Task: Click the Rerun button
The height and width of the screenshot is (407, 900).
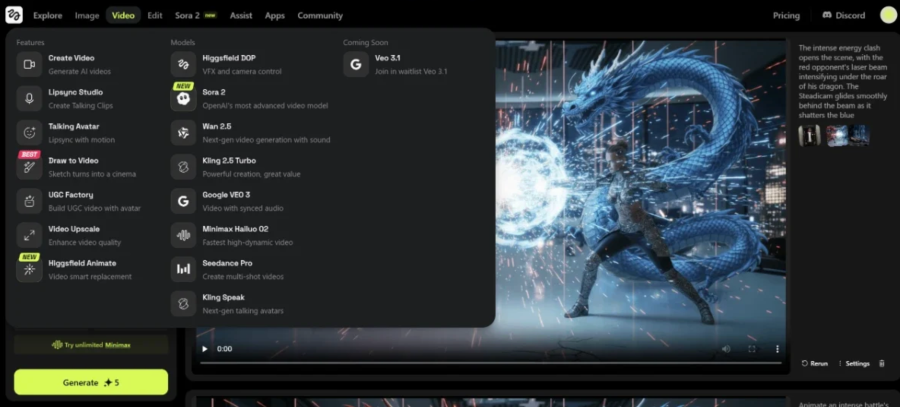Action: 815,363
